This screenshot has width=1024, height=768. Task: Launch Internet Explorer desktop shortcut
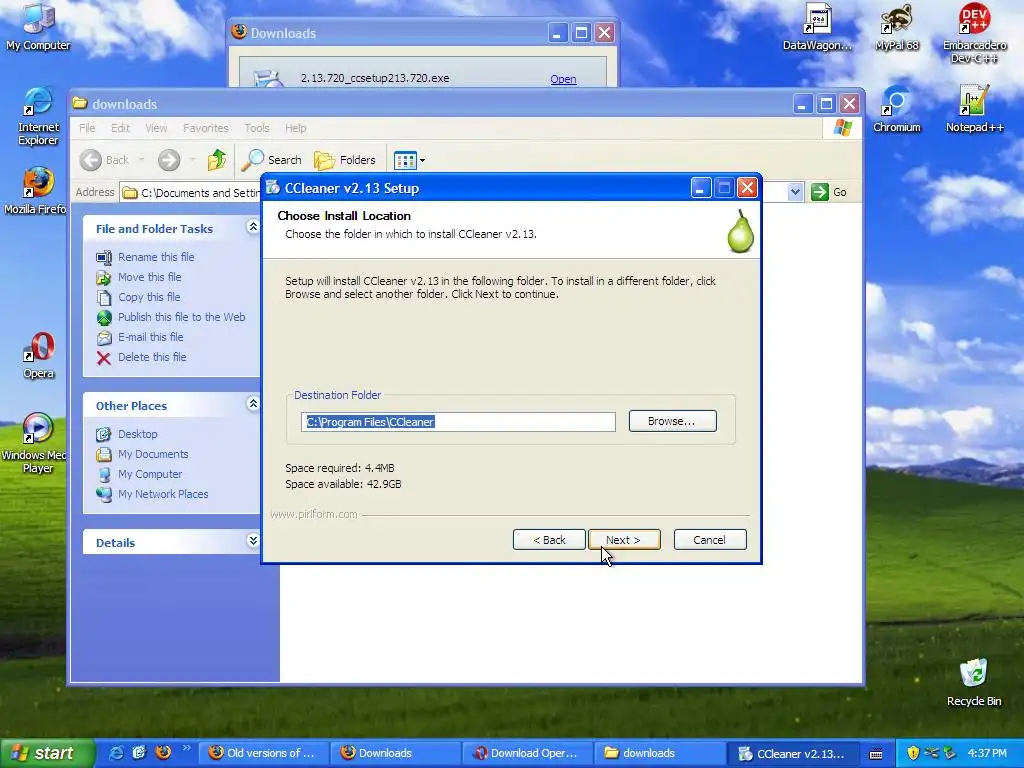[38, 116]
